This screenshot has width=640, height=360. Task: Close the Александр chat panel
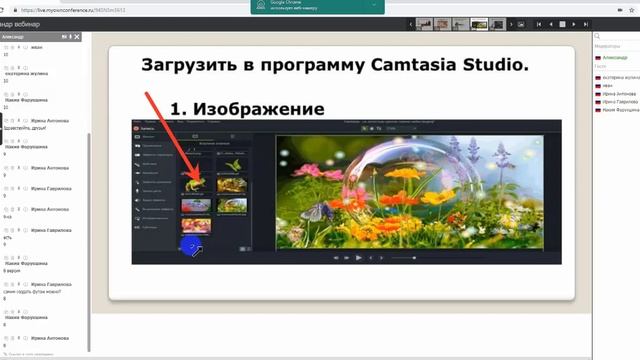[77, 37]
